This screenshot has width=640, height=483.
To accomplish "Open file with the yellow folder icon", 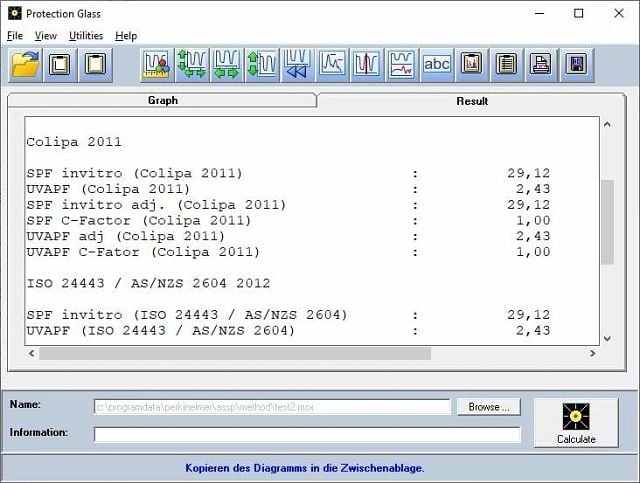I will pyautogui.click(x=25, y=65).
